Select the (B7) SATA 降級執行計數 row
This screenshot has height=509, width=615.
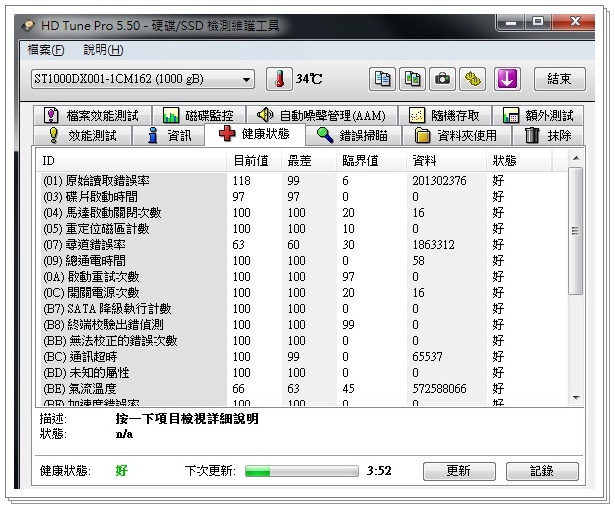pyautogui.click(x=302, y=309)
